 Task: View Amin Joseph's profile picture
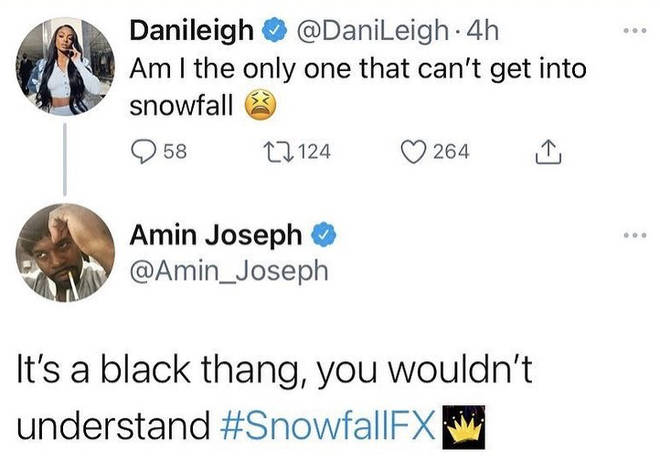(x=65, y=253)
